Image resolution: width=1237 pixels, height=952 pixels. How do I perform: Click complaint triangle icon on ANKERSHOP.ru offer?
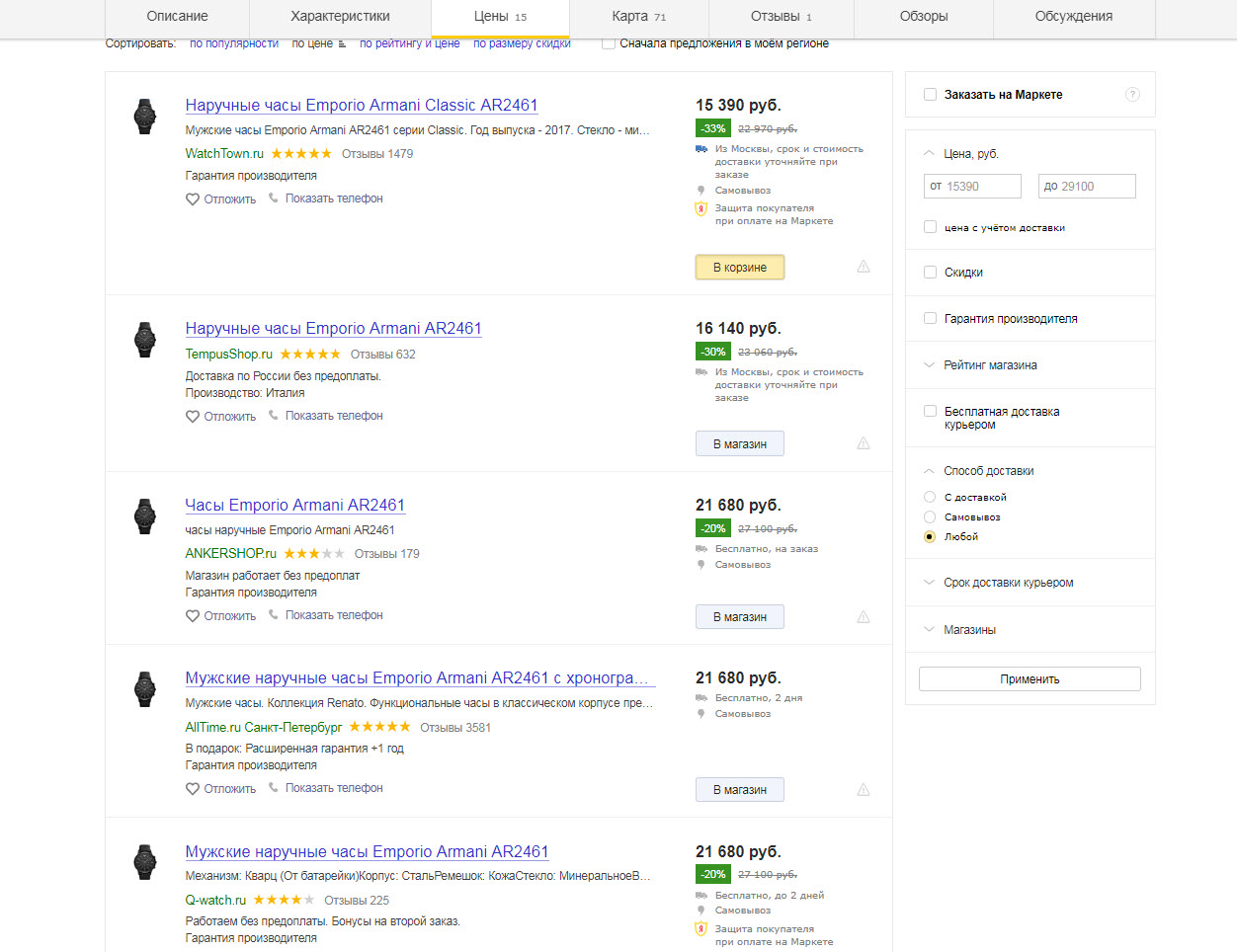[864, 617]
